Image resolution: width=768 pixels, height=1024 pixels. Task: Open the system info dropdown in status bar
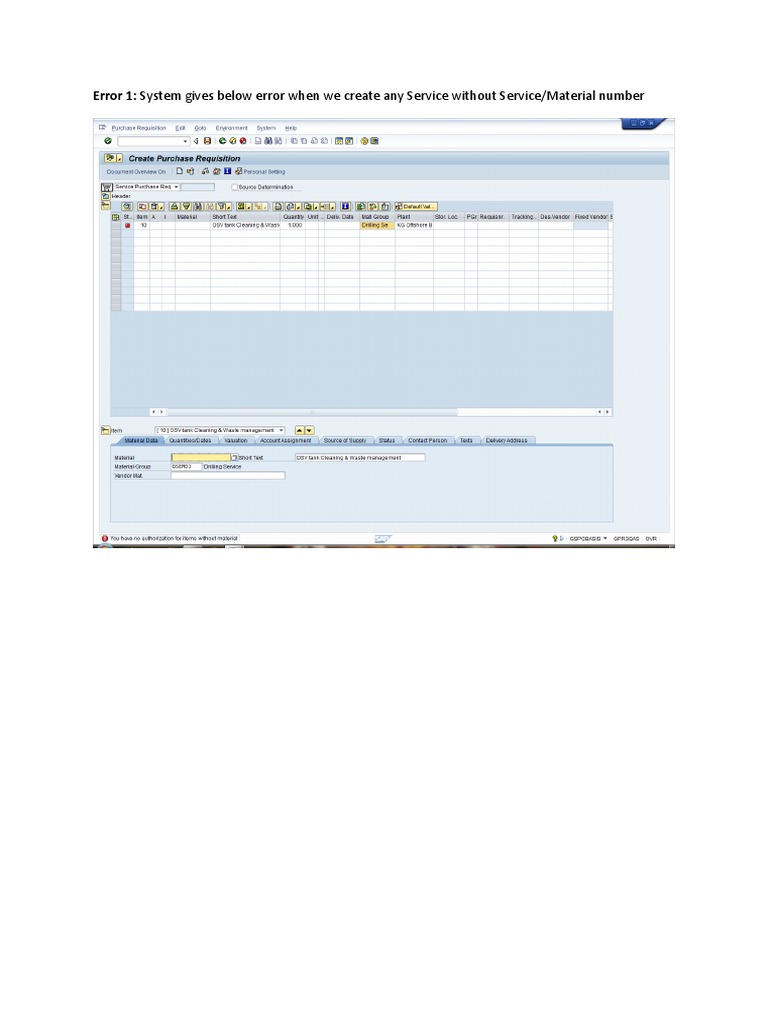(605, 539)
